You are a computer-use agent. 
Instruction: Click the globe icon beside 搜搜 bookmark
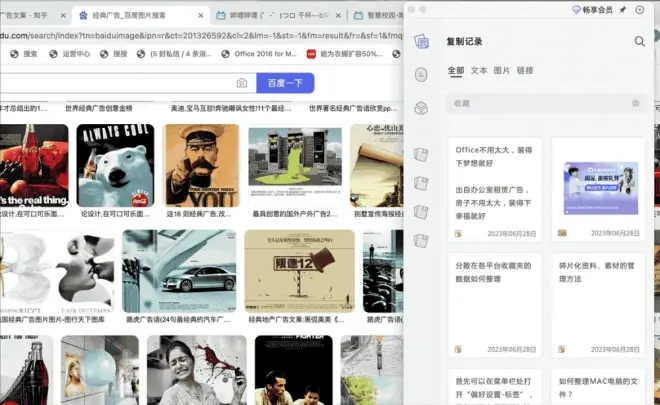(x=104, y=54)
